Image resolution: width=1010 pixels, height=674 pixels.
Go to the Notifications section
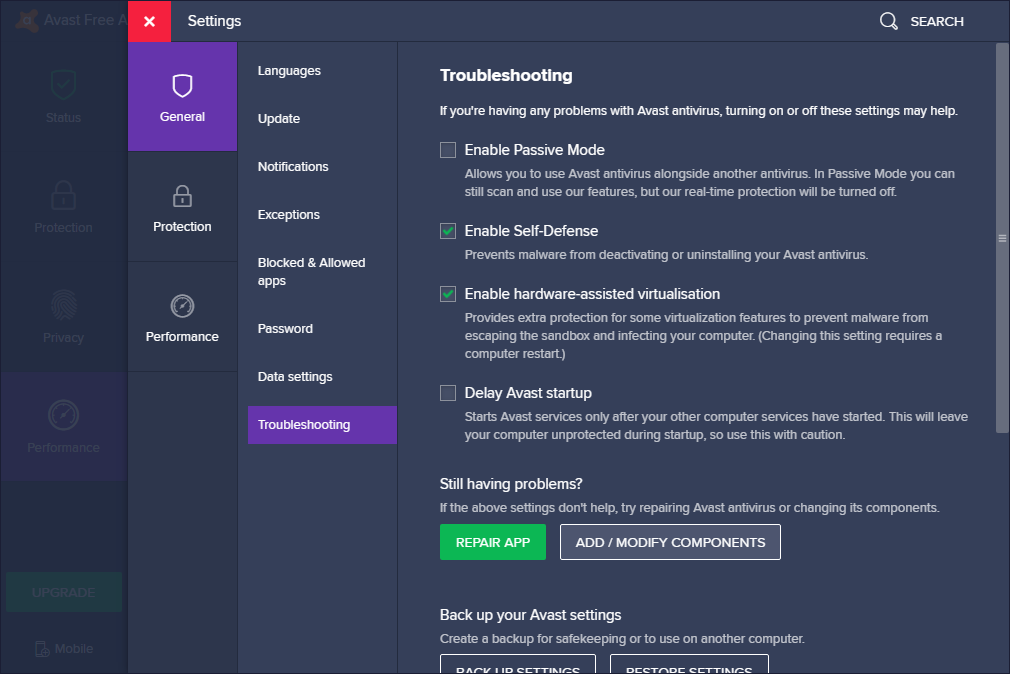point(293,167)
